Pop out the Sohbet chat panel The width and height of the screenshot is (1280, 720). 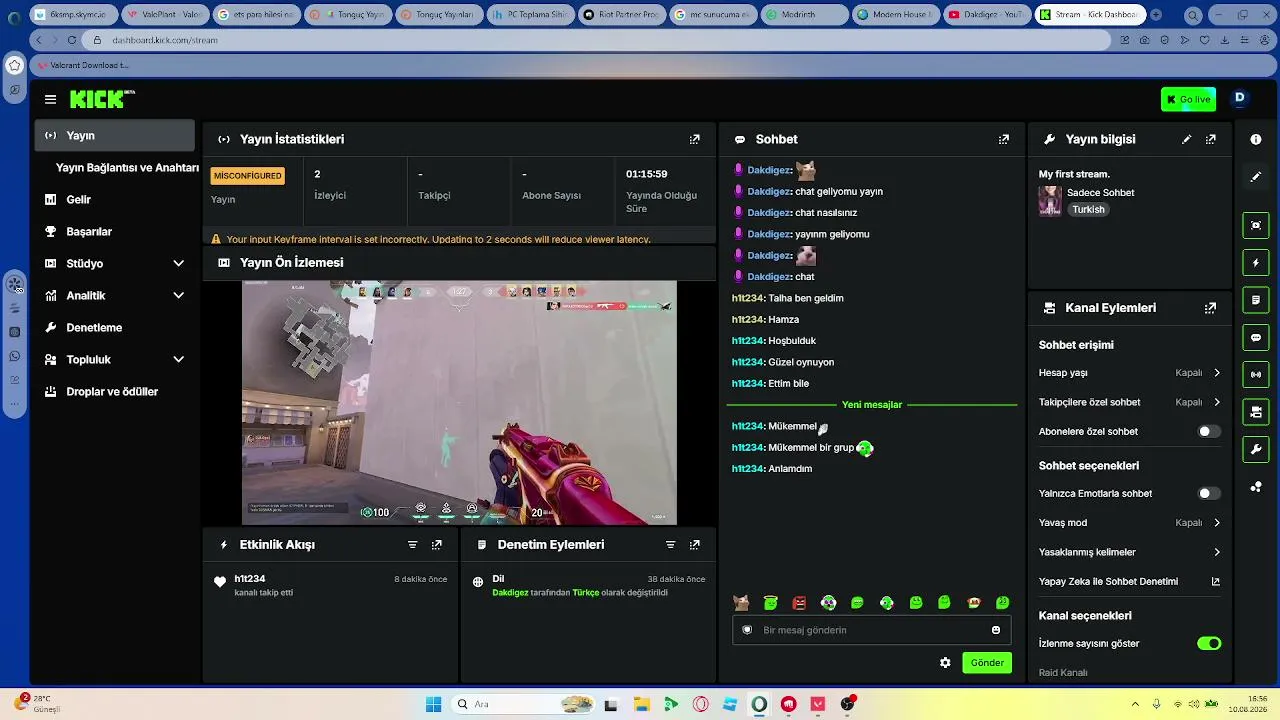[1003, 139]
